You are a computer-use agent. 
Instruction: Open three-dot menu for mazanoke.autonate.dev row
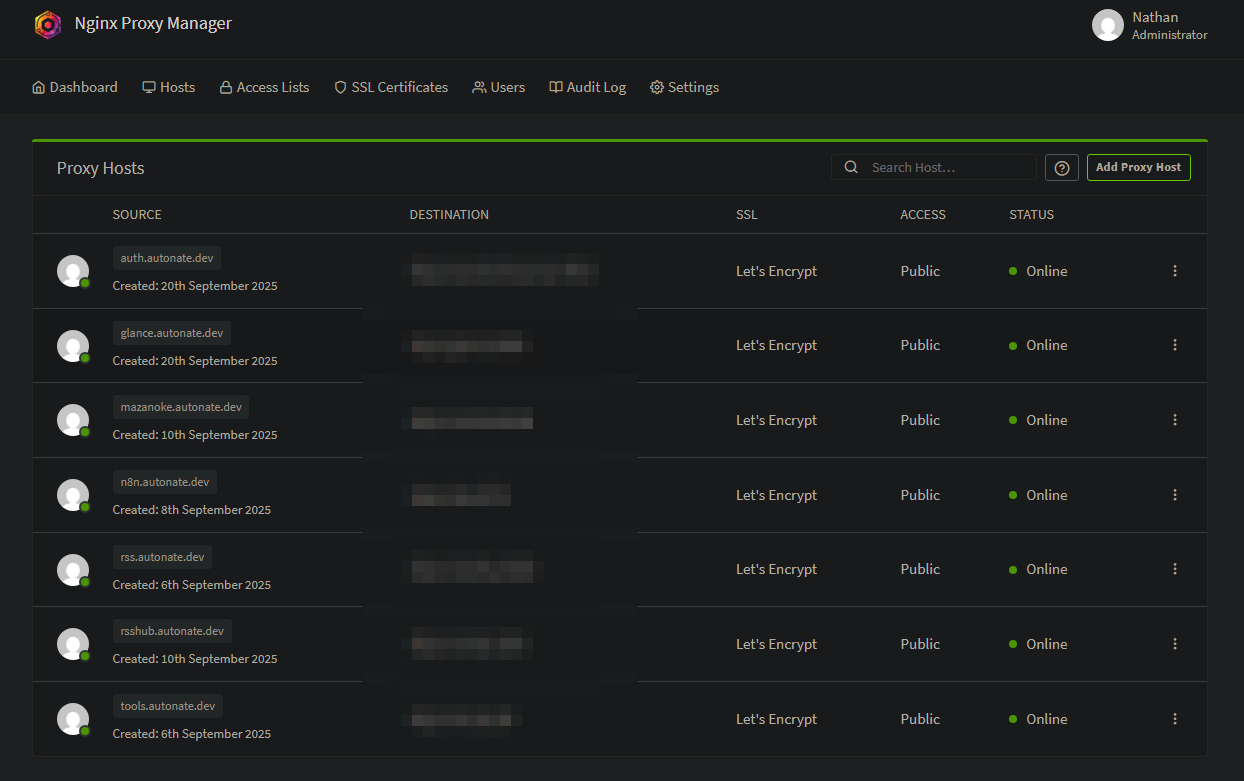[1175, 420]
